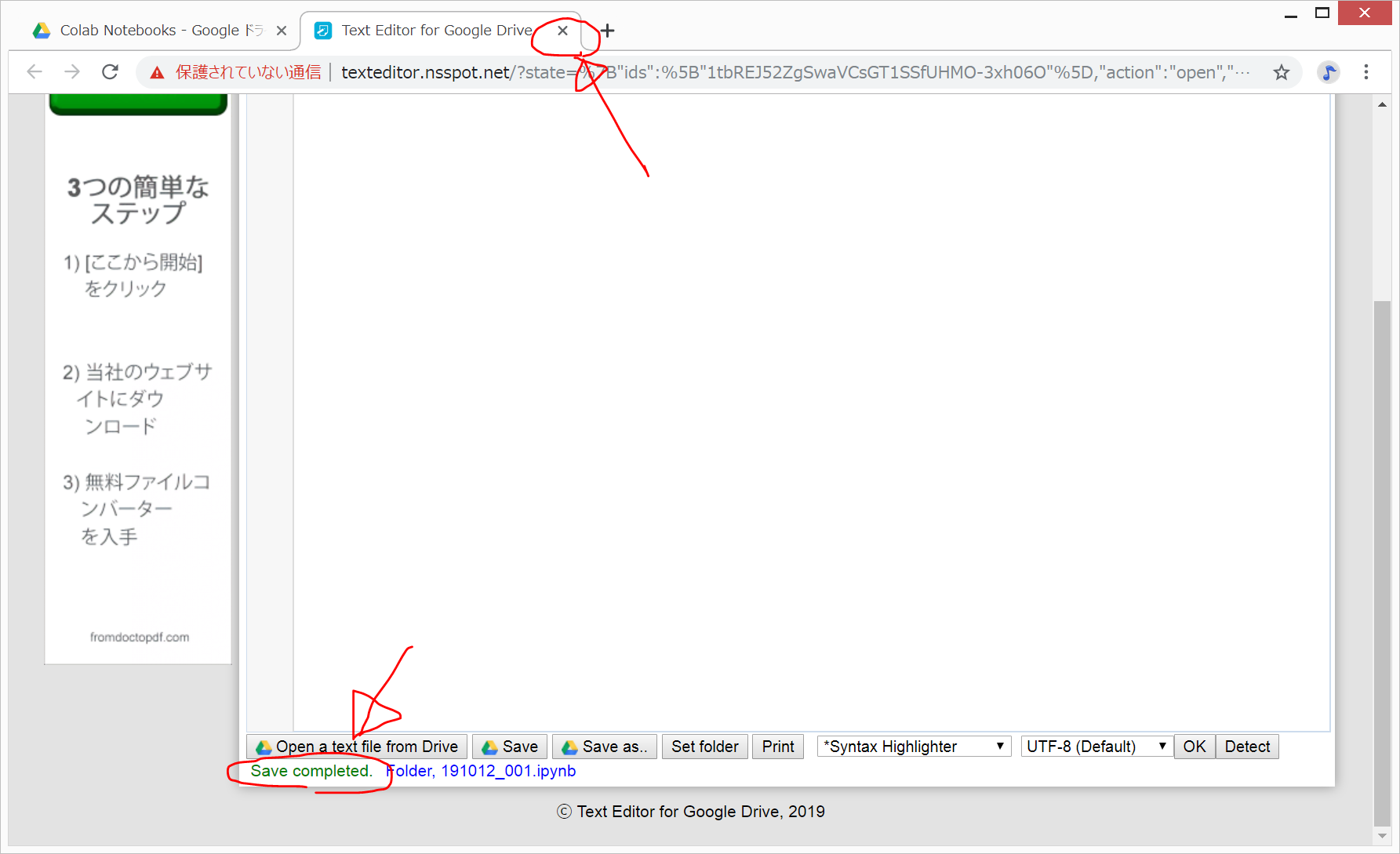This screenshot has width=1400, height=854.
Task: Click the browser reload page icon
Action: 111,72
